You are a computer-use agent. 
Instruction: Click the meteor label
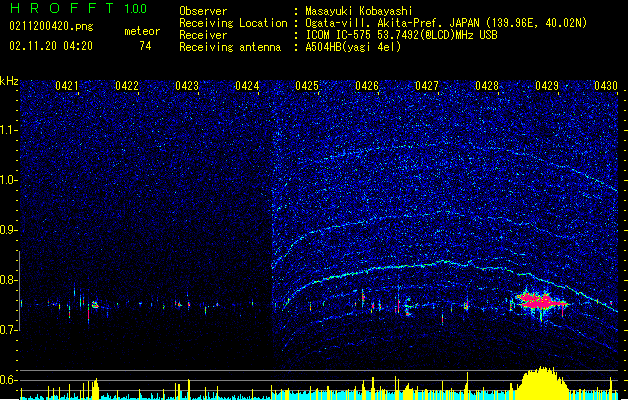click(x=142, y=31)
